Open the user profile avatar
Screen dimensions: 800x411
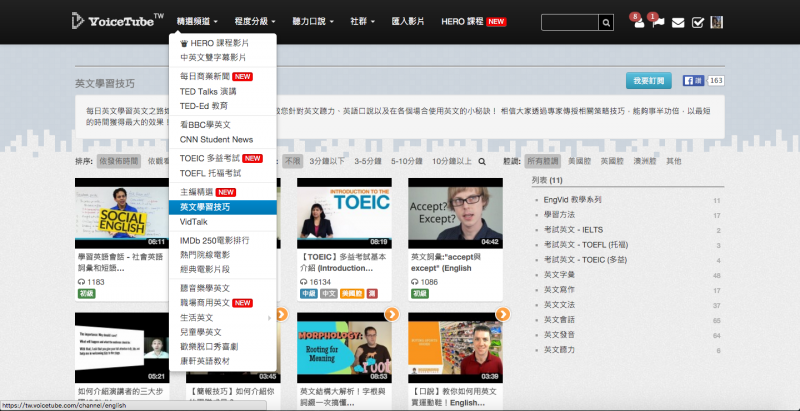tap(719, 22)
